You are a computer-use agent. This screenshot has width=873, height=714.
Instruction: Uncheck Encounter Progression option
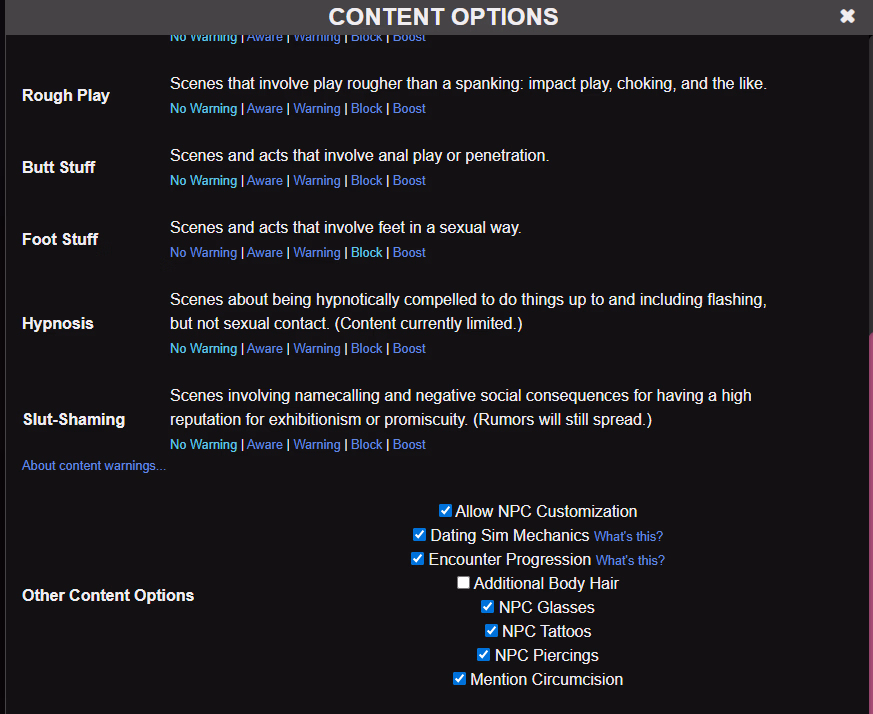(418, 559)
